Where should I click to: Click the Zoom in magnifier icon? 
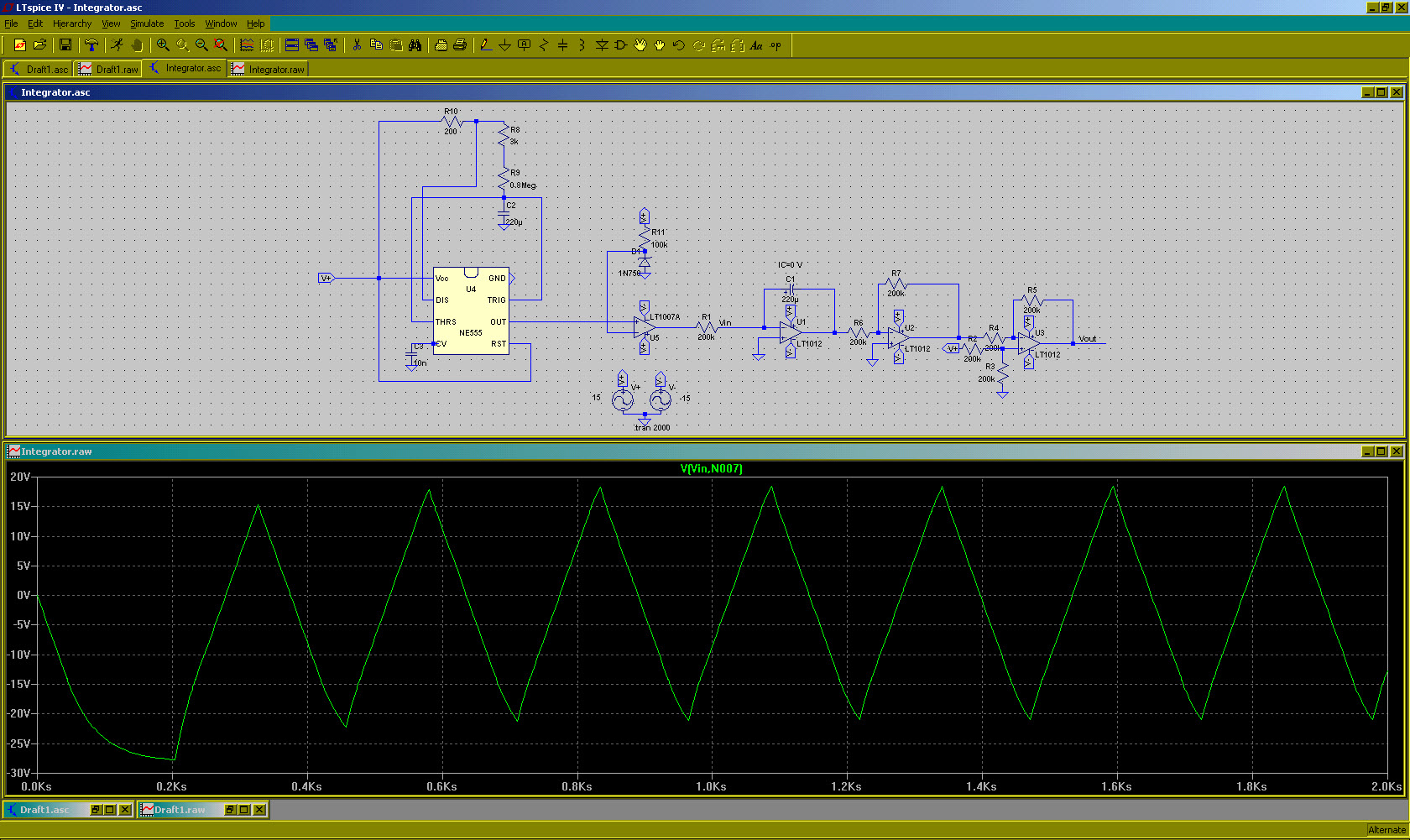click(x=163, y=45)
